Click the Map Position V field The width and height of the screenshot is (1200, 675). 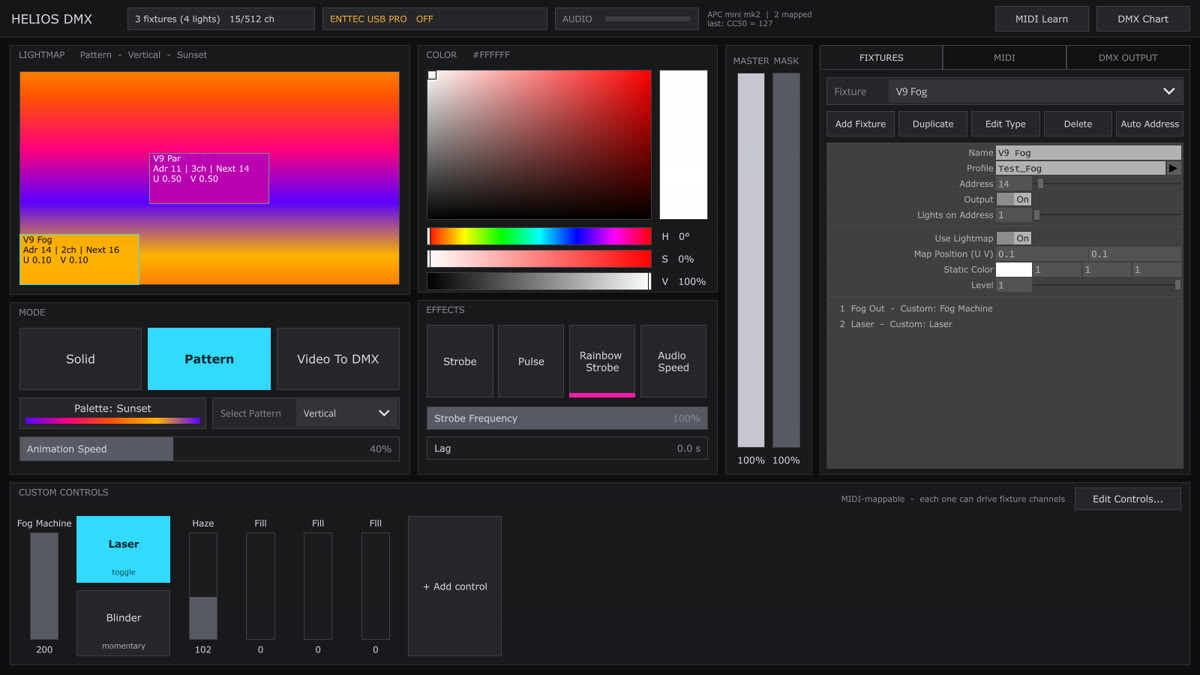tap(1135, 254)
